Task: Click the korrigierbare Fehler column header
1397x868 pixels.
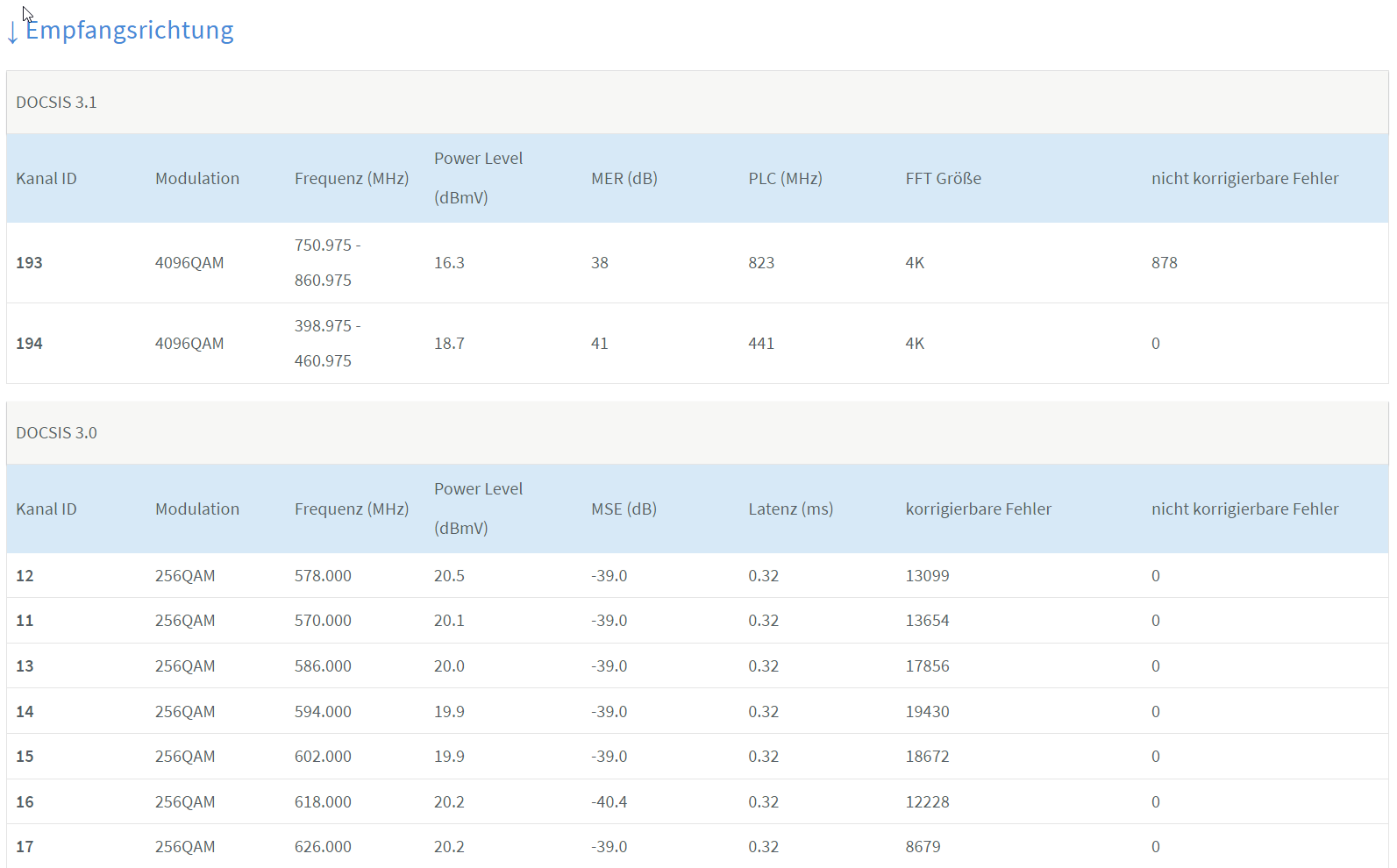Action: click(x=978, y=509)
